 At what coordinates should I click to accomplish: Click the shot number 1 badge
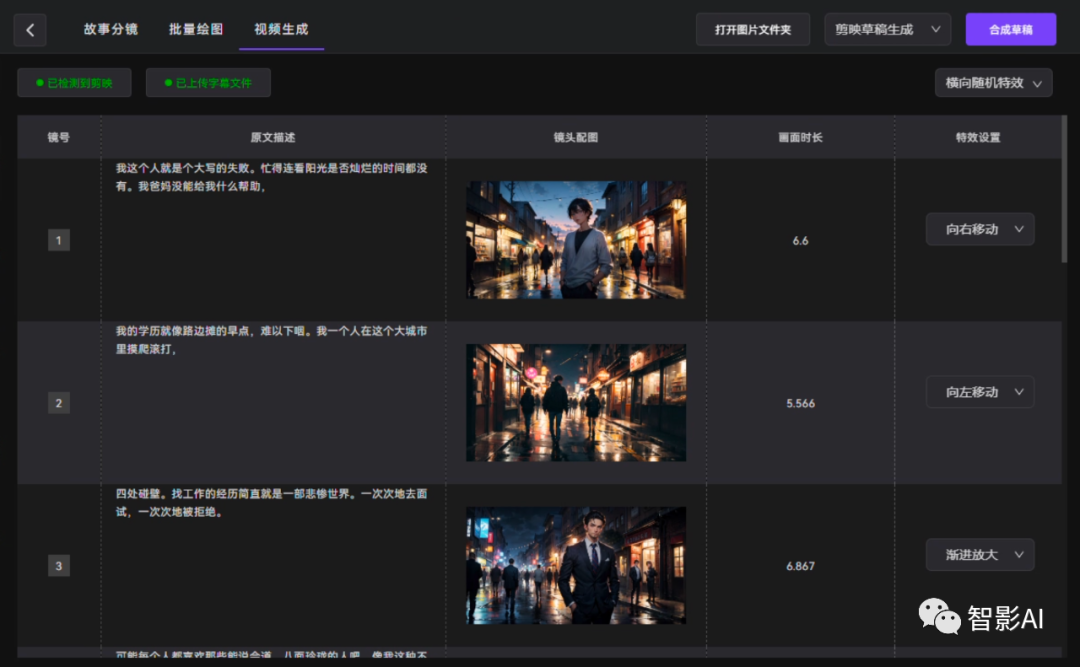pyautogui.click(x=59, y=240)
